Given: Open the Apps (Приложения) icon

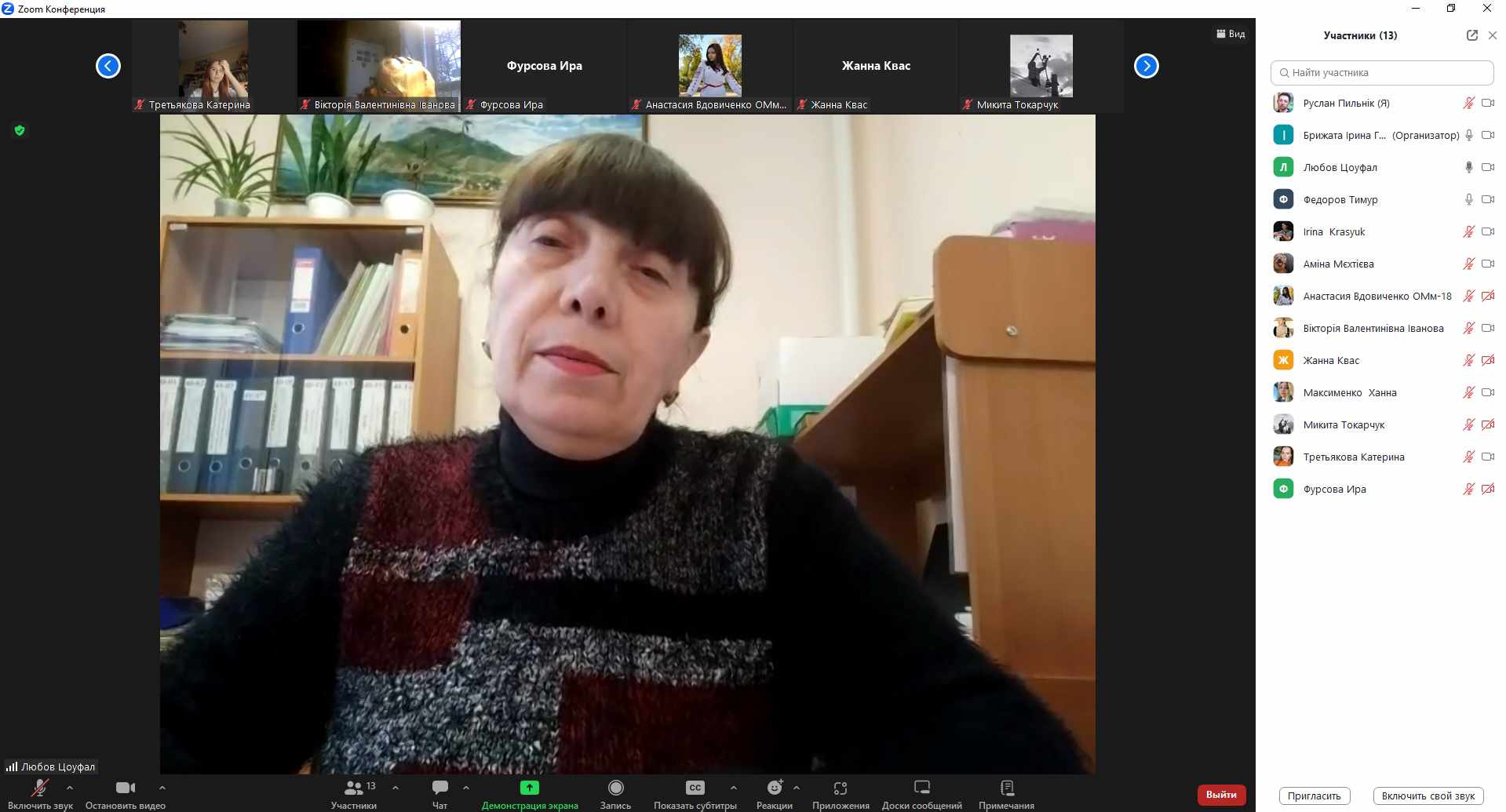Looking at the screenshot, I should pyautogui.click(x=841, y=788).
